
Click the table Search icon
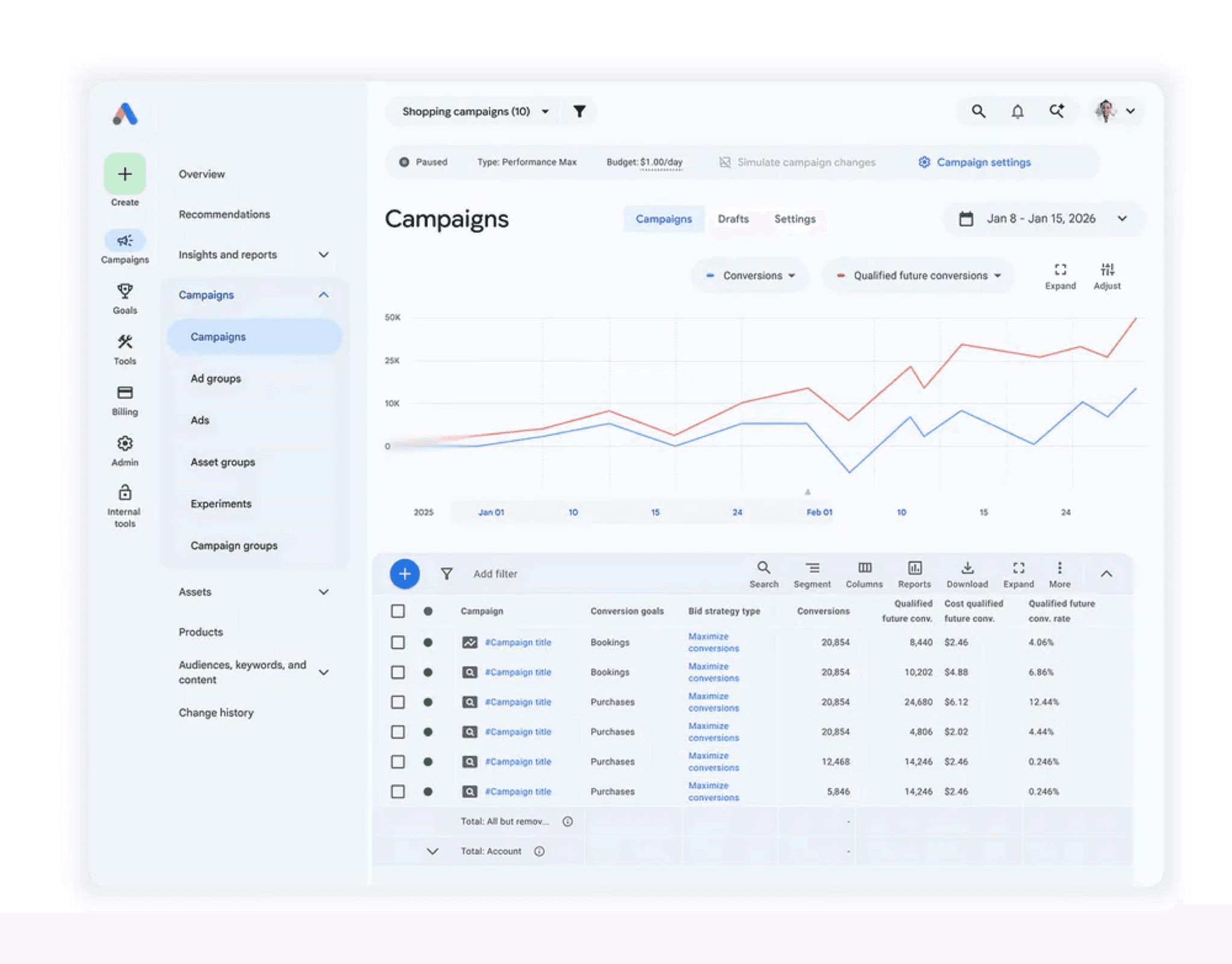(x=763, y=568)
